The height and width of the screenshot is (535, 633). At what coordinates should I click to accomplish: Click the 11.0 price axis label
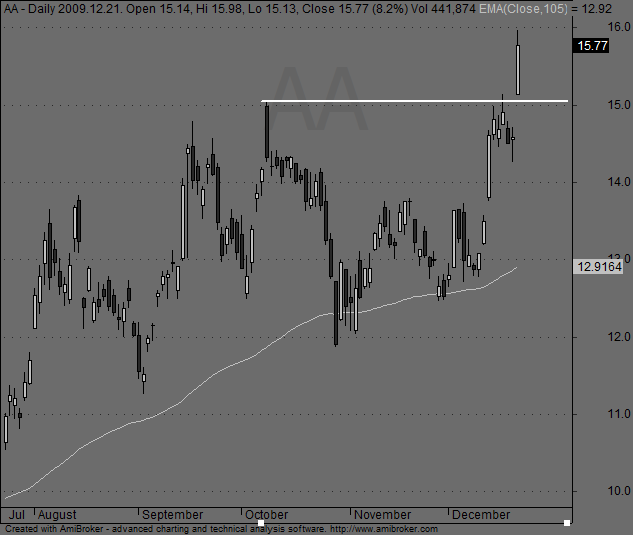click(619, 414)
